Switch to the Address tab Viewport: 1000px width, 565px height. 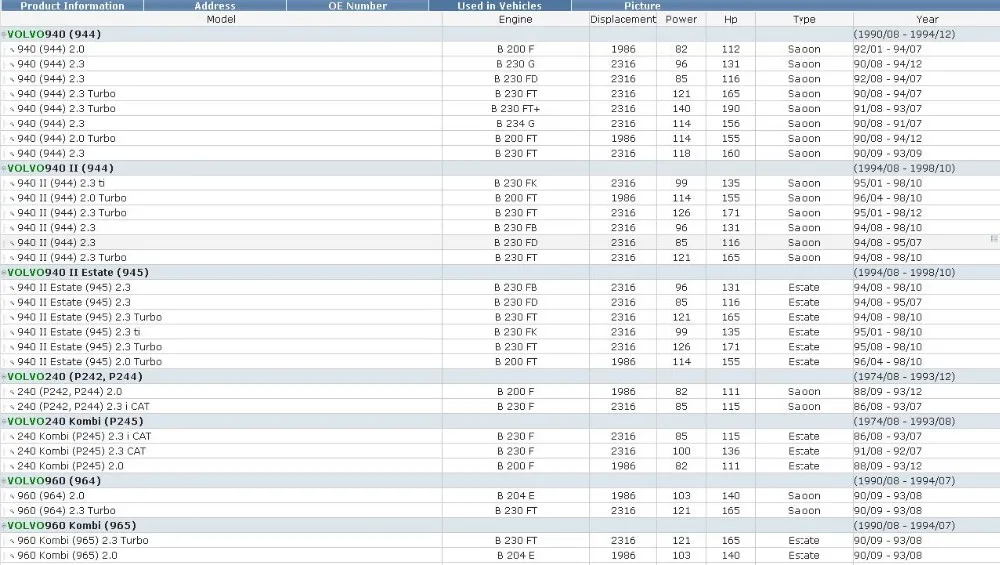215,6
